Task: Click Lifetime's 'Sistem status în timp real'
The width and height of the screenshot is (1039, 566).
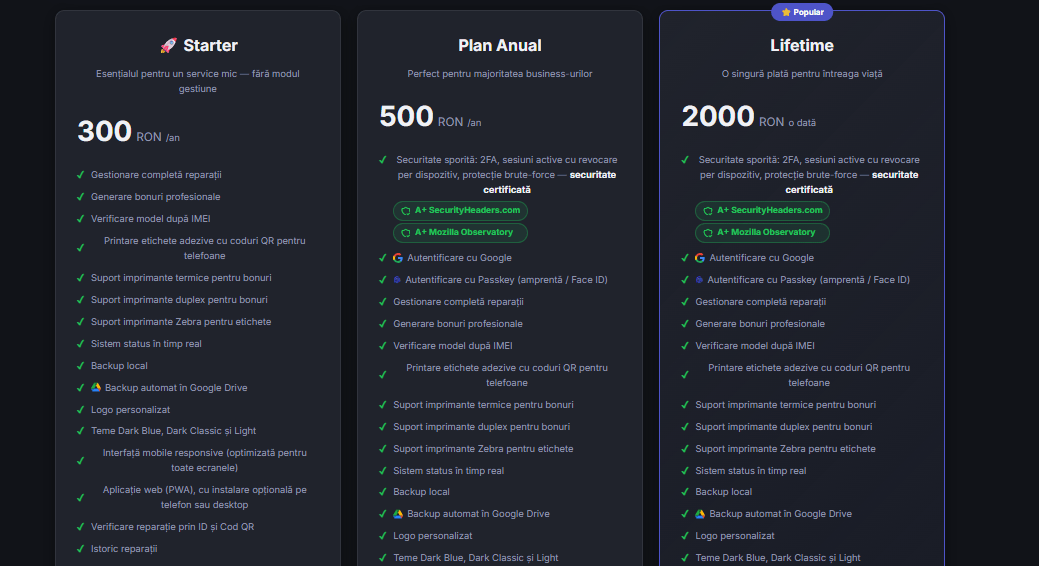Action: pos(751,471)
